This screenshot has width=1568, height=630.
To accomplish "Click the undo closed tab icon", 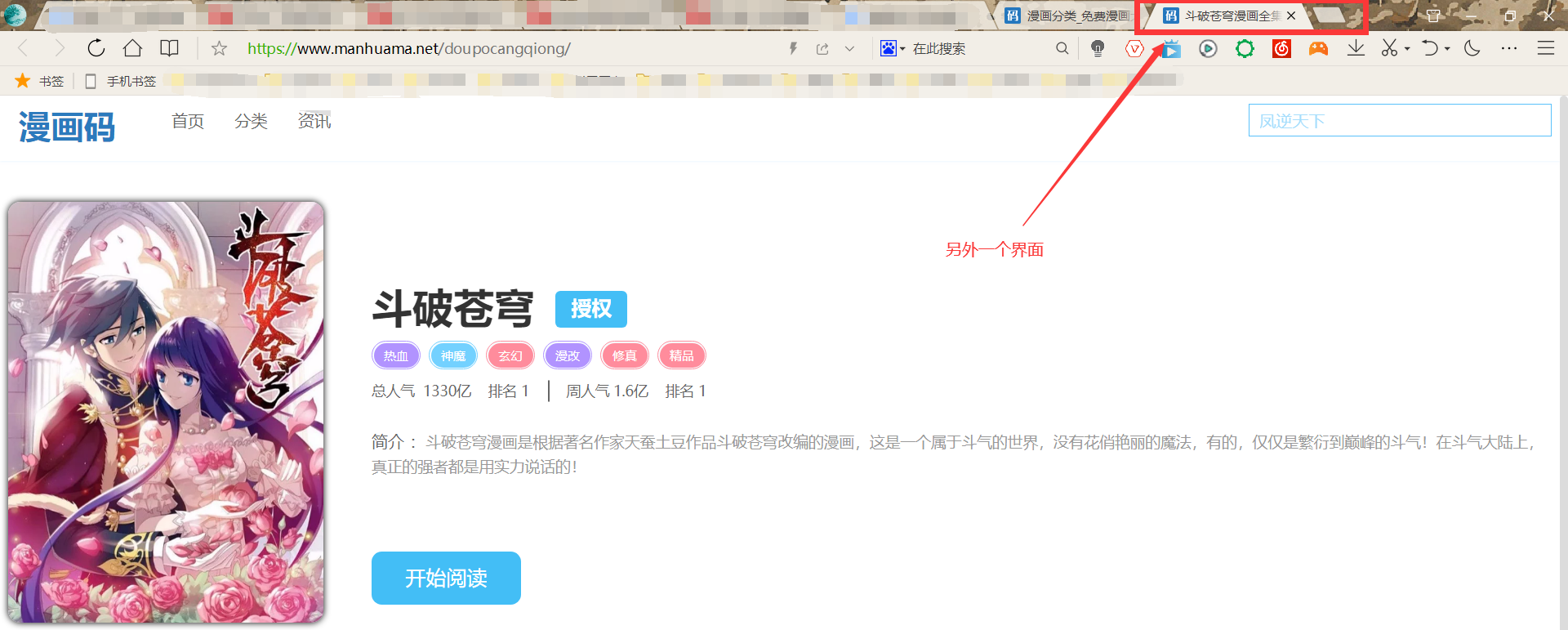I will pos(1429,48).
